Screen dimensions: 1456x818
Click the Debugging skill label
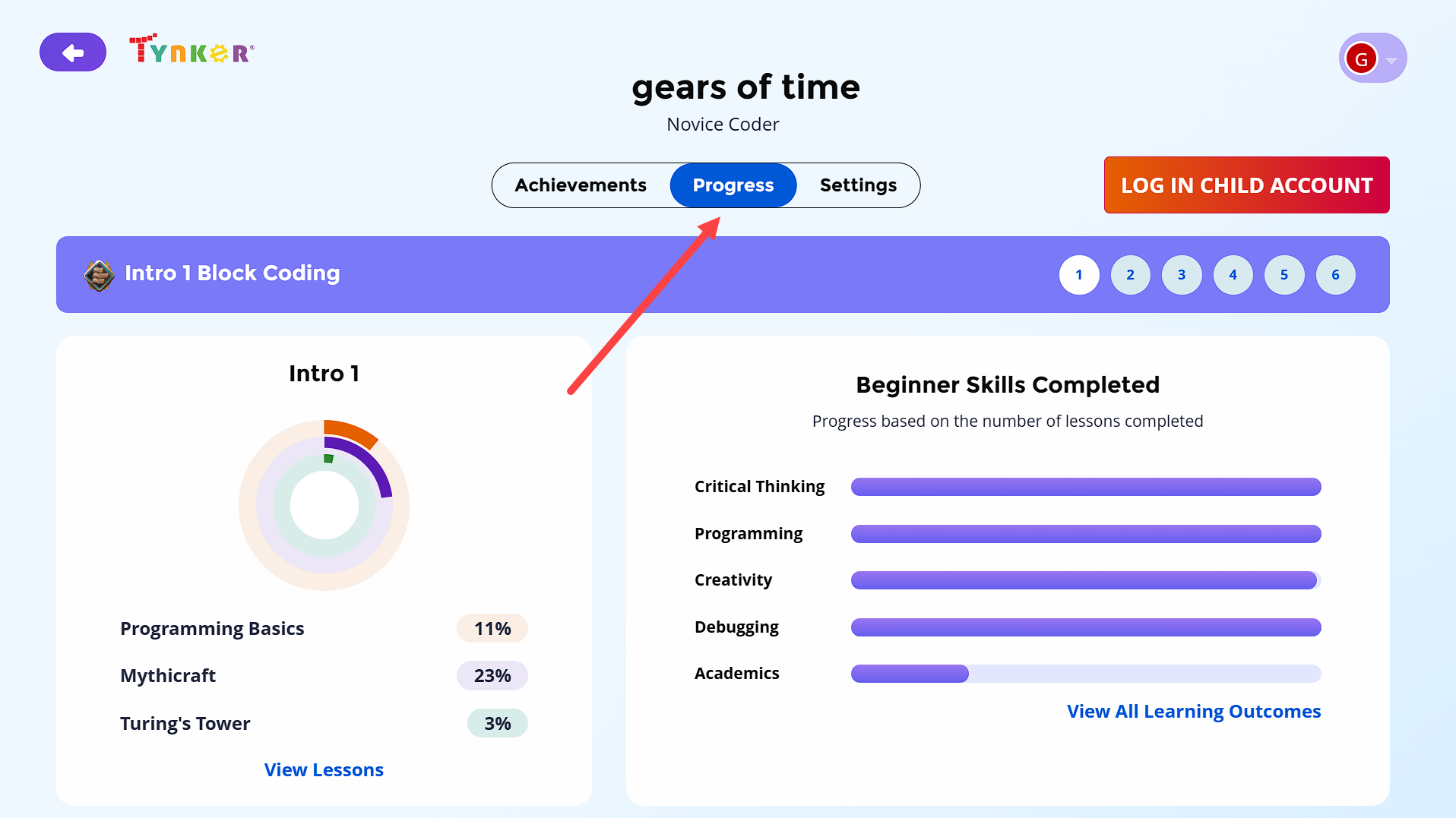[736, 627]
